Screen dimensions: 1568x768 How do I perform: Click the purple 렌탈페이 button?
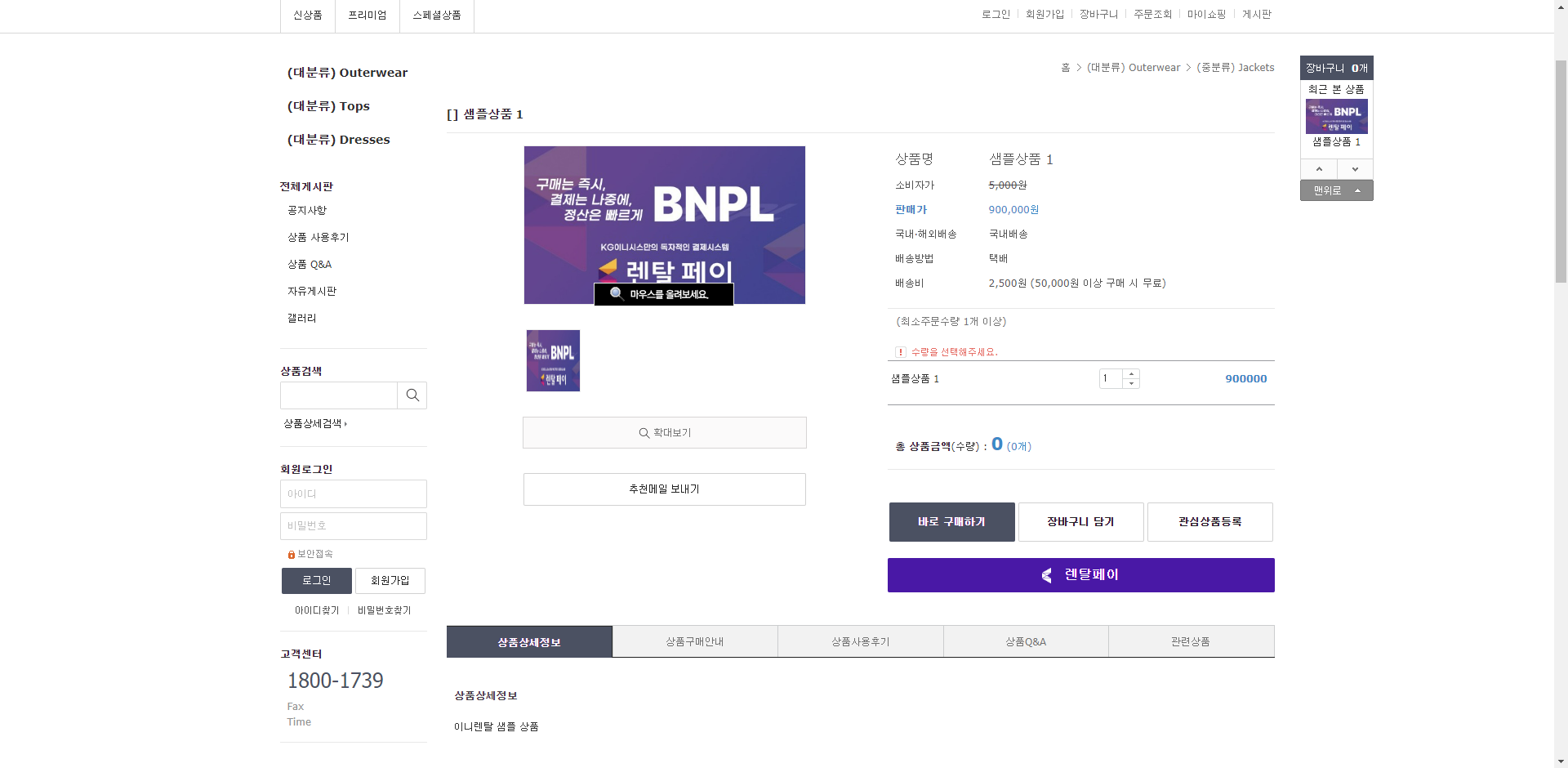click(x=1081, y=575)
